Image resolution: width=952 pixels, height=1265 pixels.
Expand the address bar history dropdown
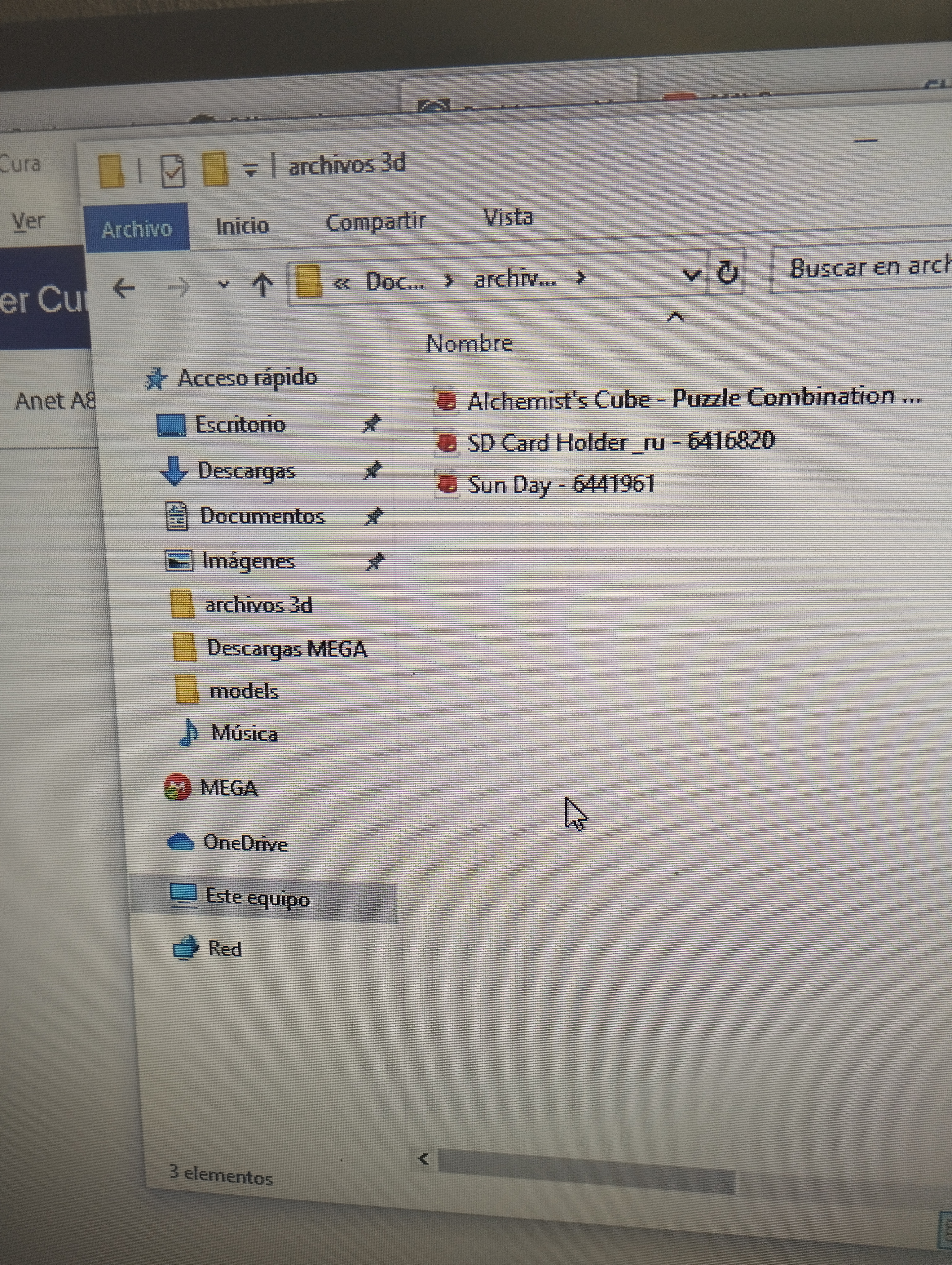pos(691,276)
